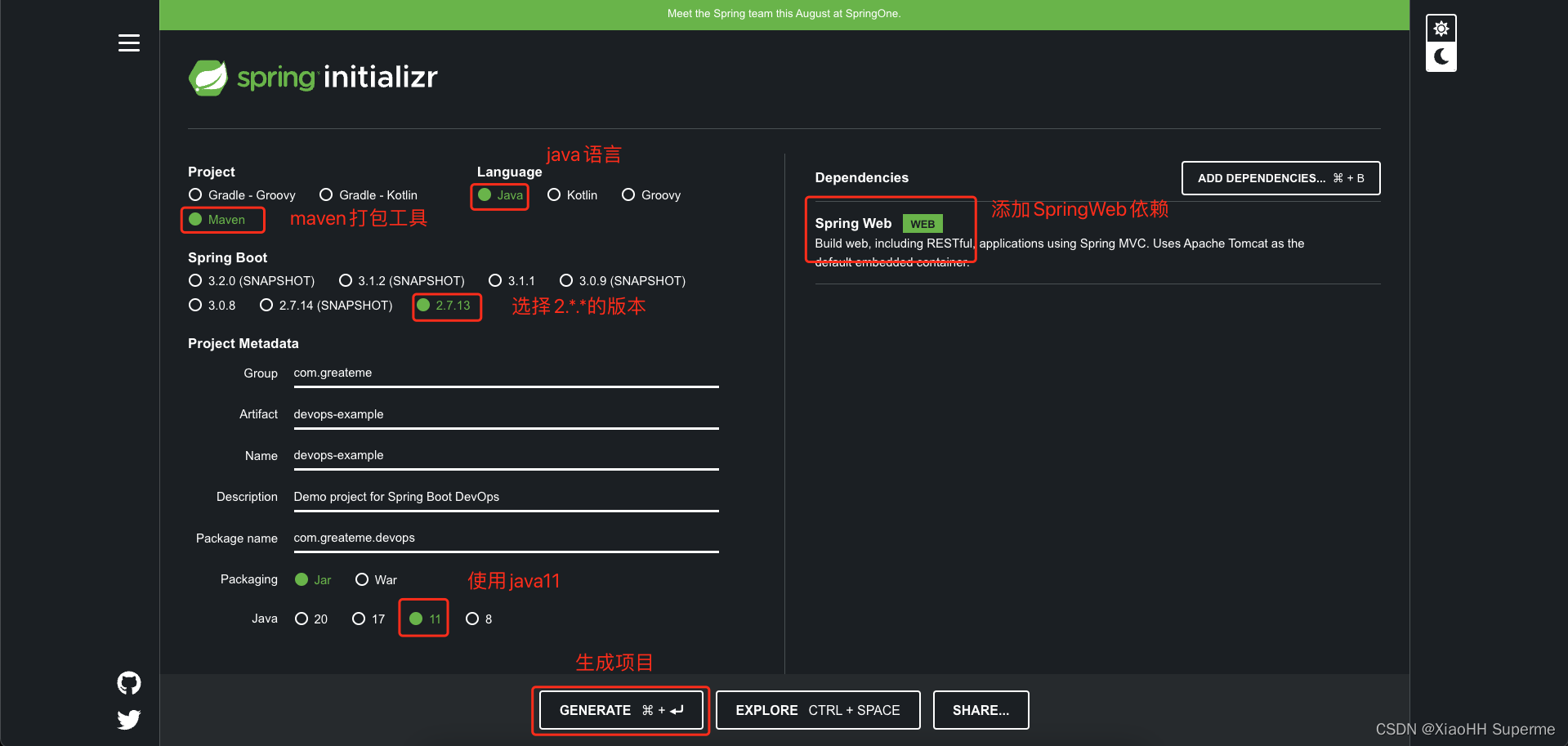Select Spring Boot 3.1.1

[511, 281]
